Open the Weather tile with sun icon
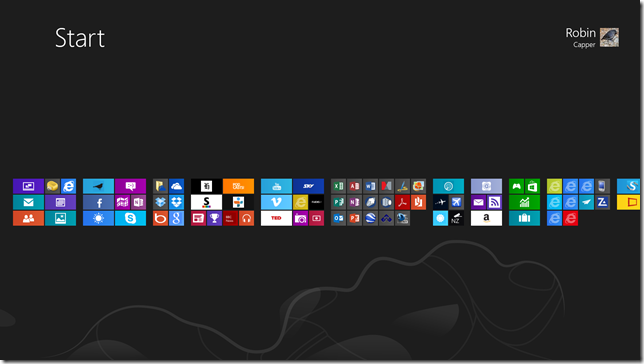The height and width of the screenshot is (364, 644). coord(99,218)
